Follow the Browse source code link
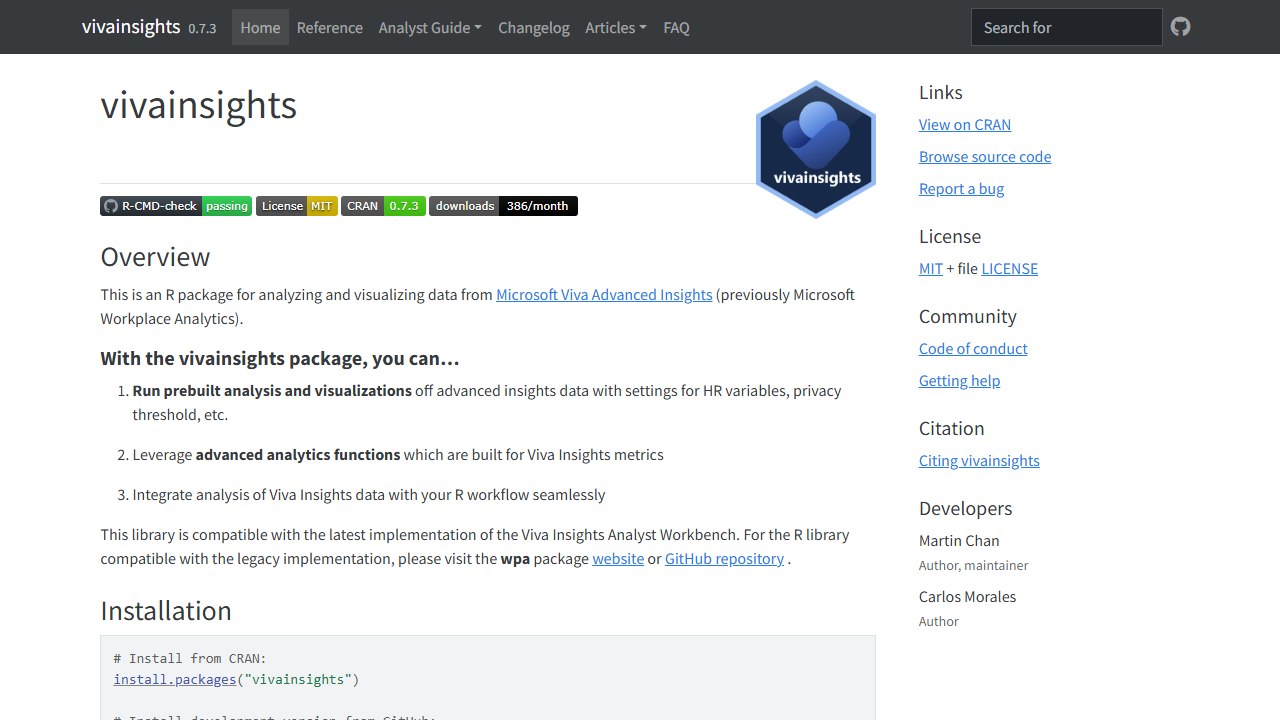 click(x=985, y=157)
